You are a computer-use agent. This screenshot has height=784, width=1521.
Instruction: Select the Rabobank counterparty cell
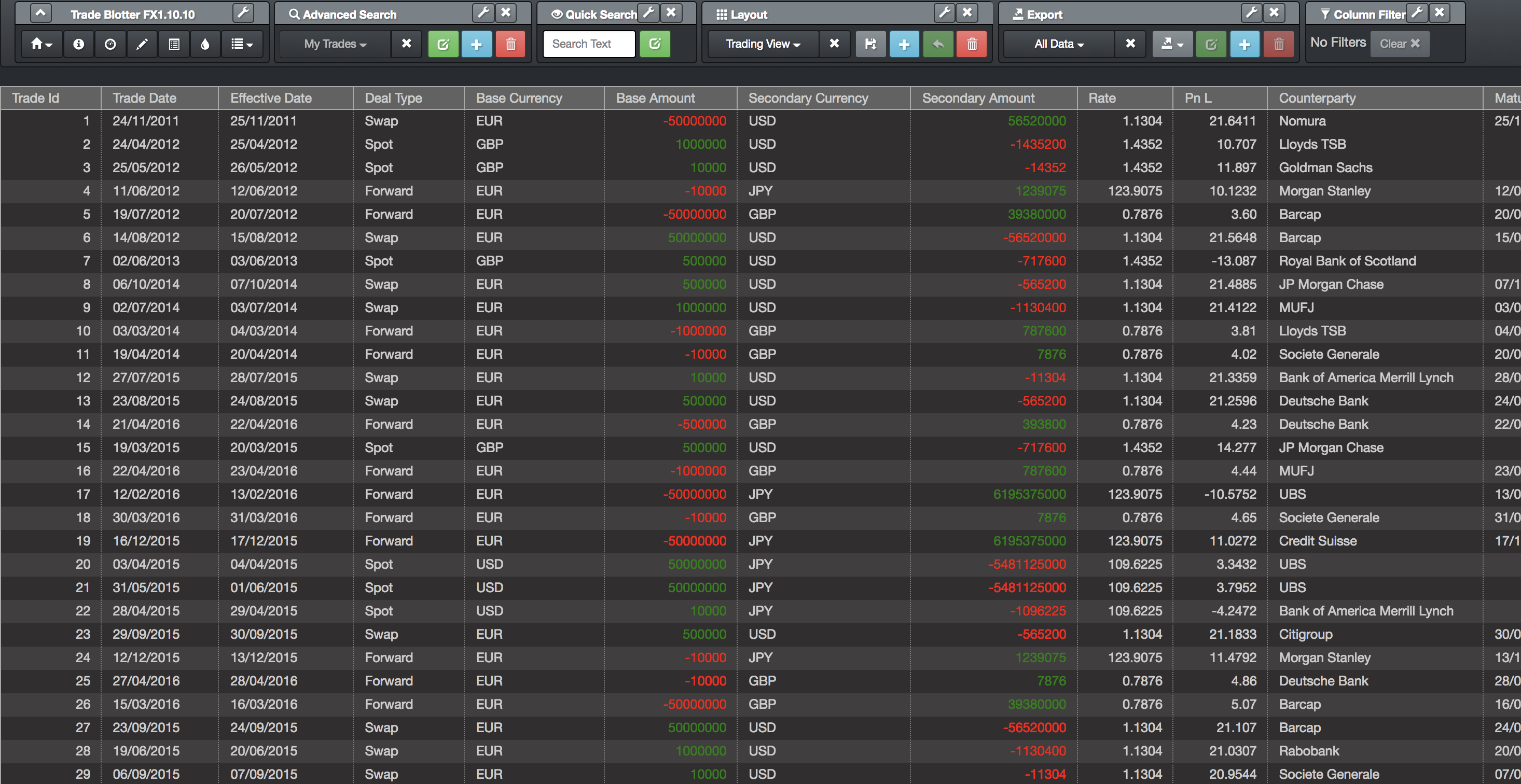coord(1375,751)
